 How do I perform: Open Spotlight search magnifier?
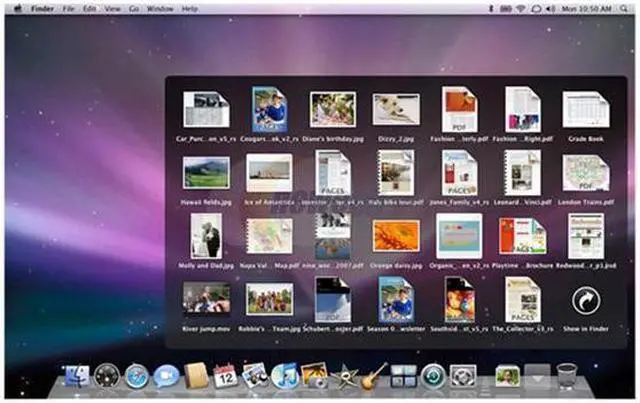pyautogui.click(x=624, y=9)
